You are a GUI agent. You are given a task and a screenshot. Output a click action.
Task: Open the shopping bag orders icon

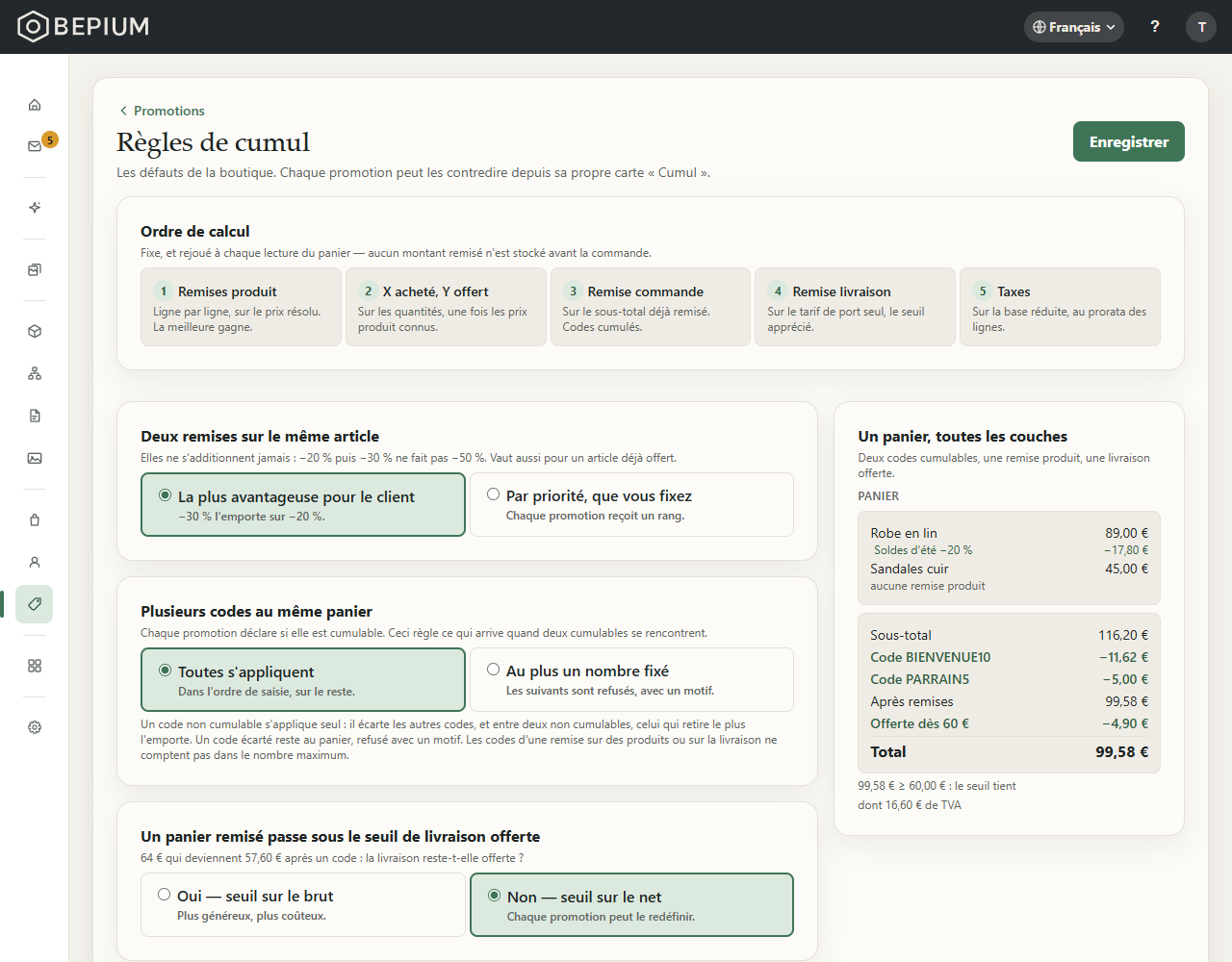point(35,519)
